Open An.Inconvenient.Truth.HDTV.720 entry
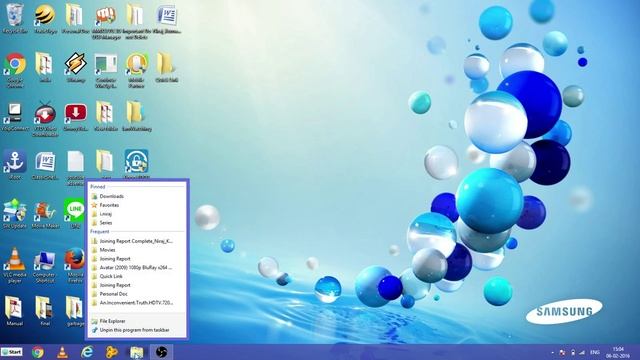The image size is (640, 360). [137, 303]
